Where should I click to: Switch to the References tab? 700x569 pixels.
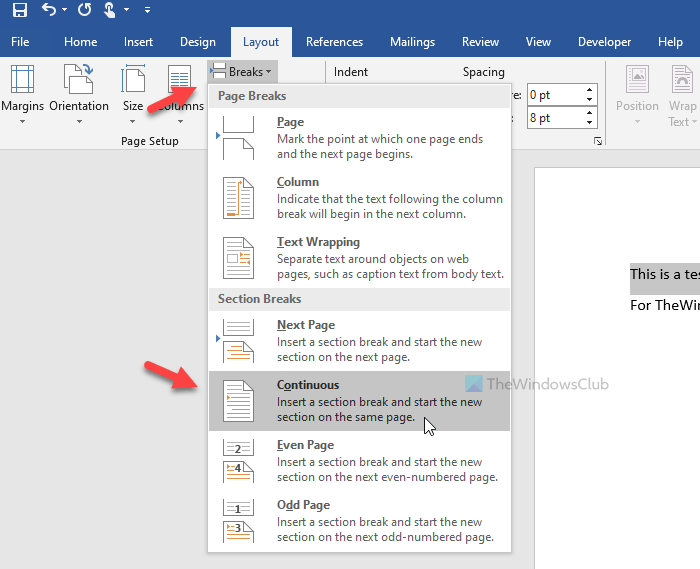click(x=334, y=42)
